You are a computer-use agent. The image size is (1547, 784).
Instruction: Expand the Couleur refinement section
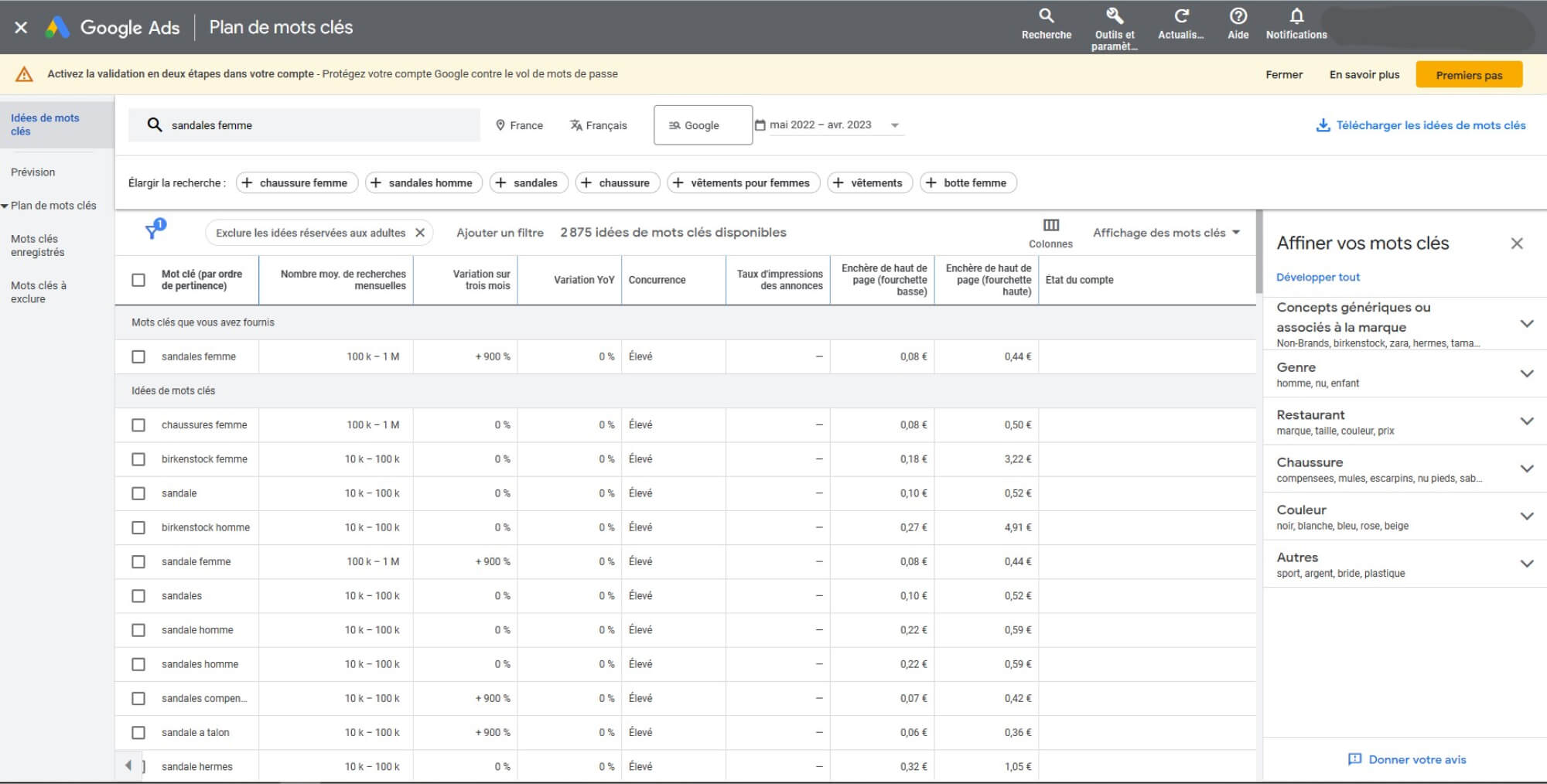pyautogui.click(x=1528, y=516)
